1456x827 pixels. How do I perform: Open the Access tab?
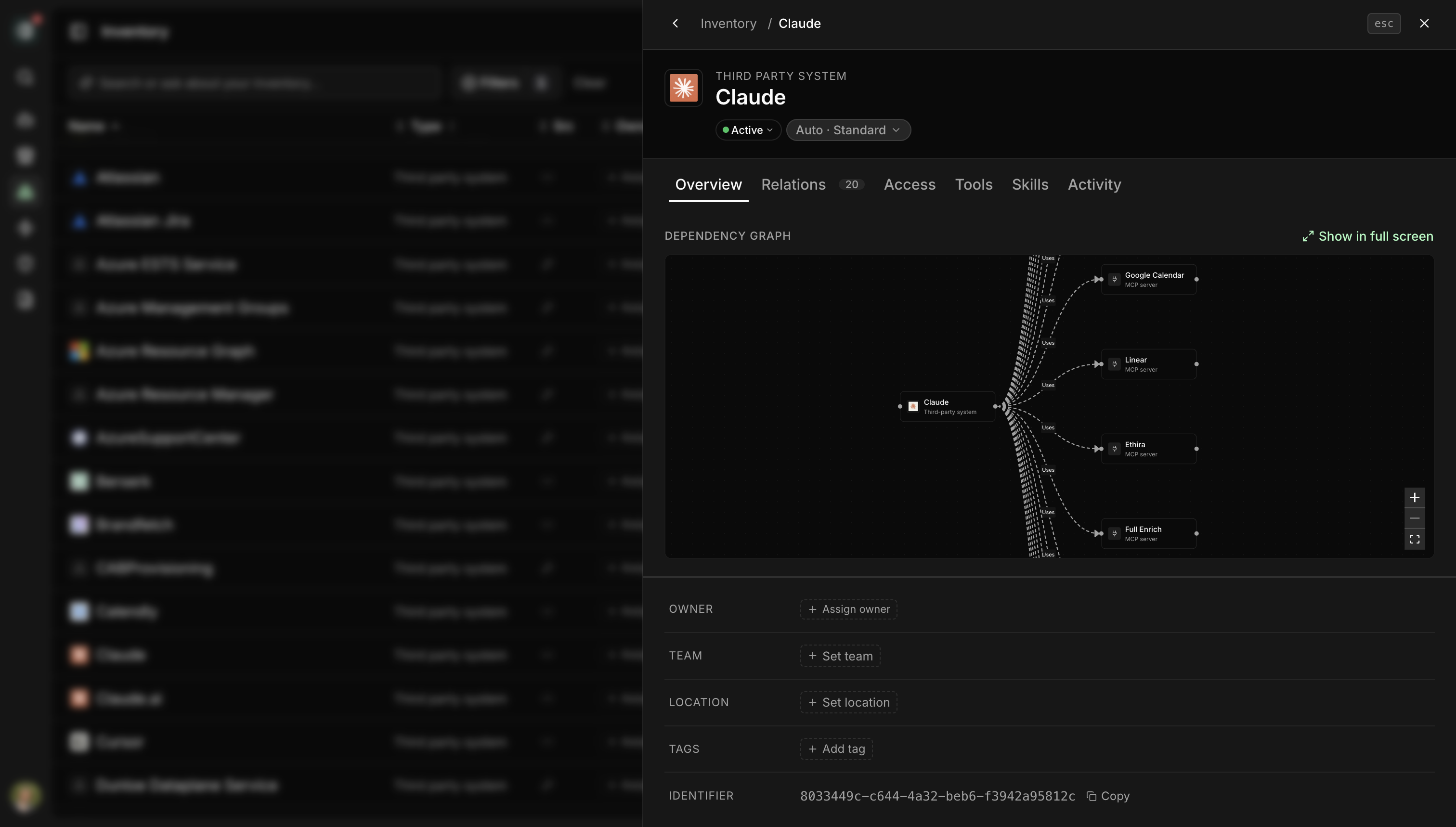pyautogui.click(x=910, y=184)
